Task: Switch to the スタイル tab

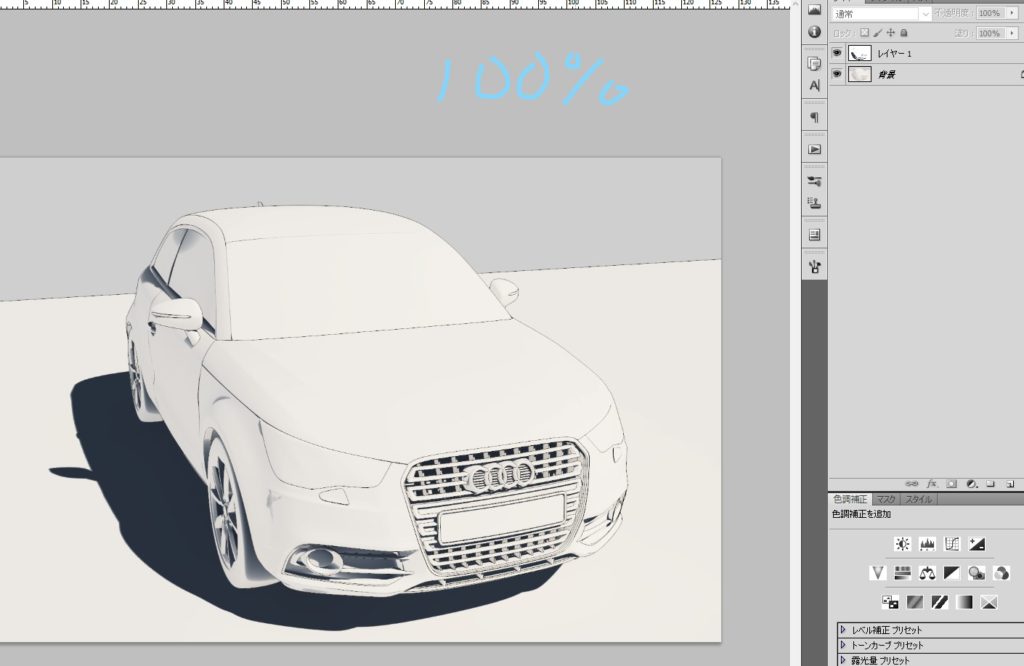Action: click(x=918, y=499)
